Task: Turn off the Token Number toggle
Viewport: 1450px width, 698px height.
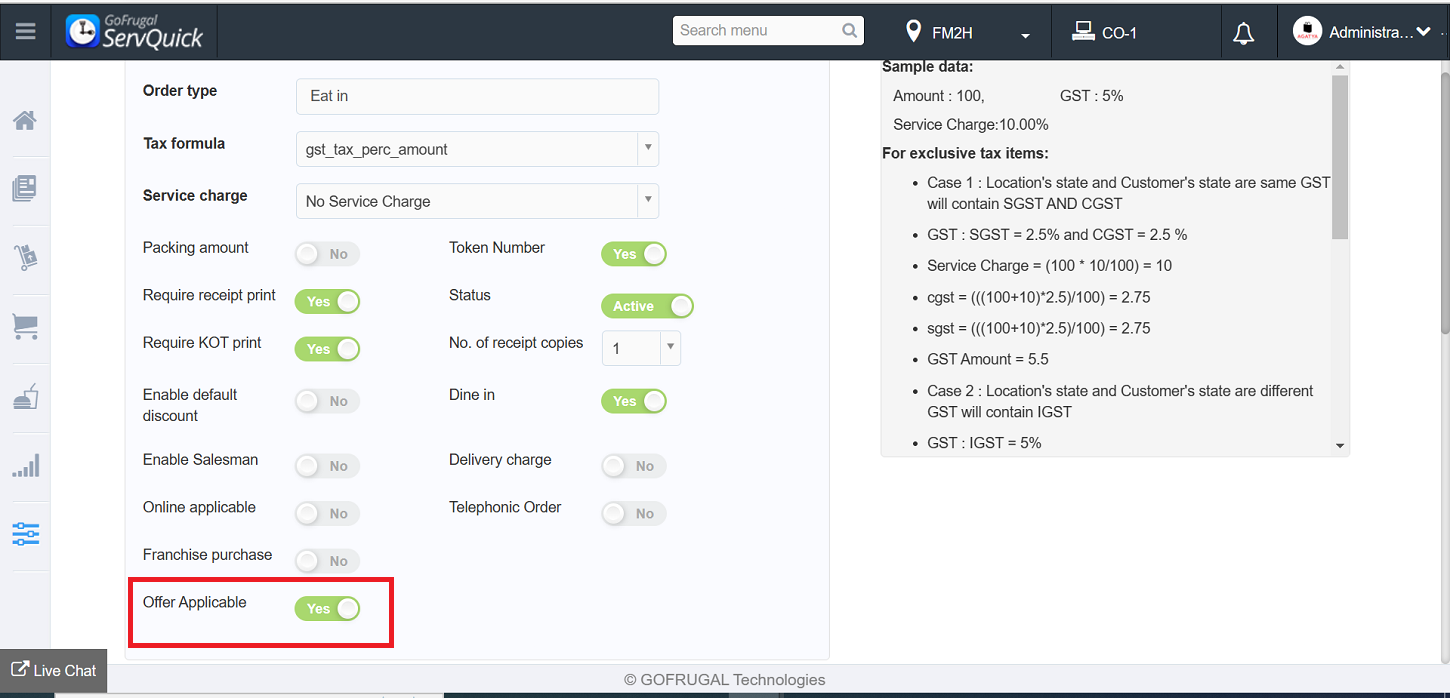Action: tap(633, 254)
